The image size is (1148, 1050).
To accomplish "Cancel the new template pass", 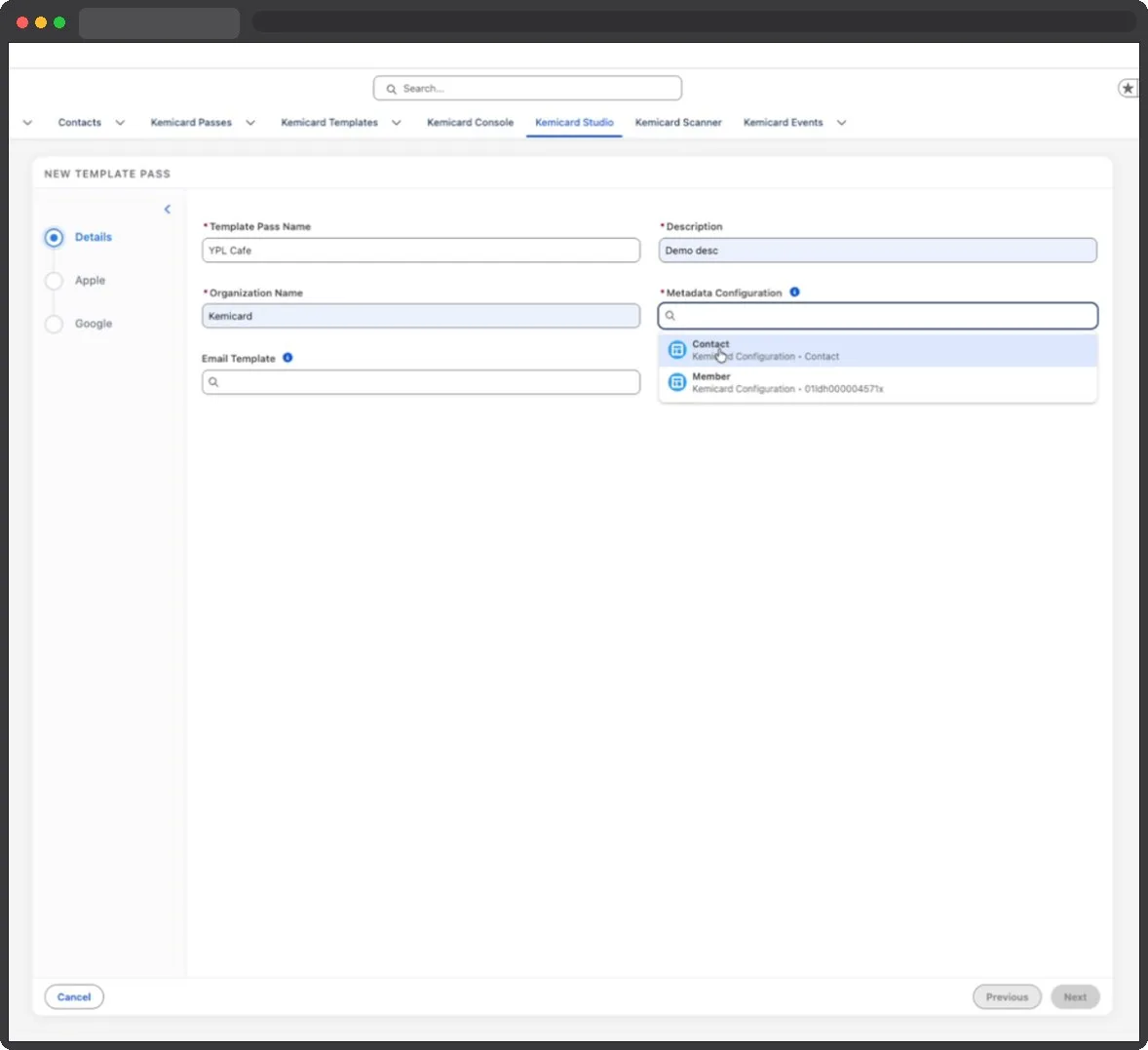I will 74,996.
